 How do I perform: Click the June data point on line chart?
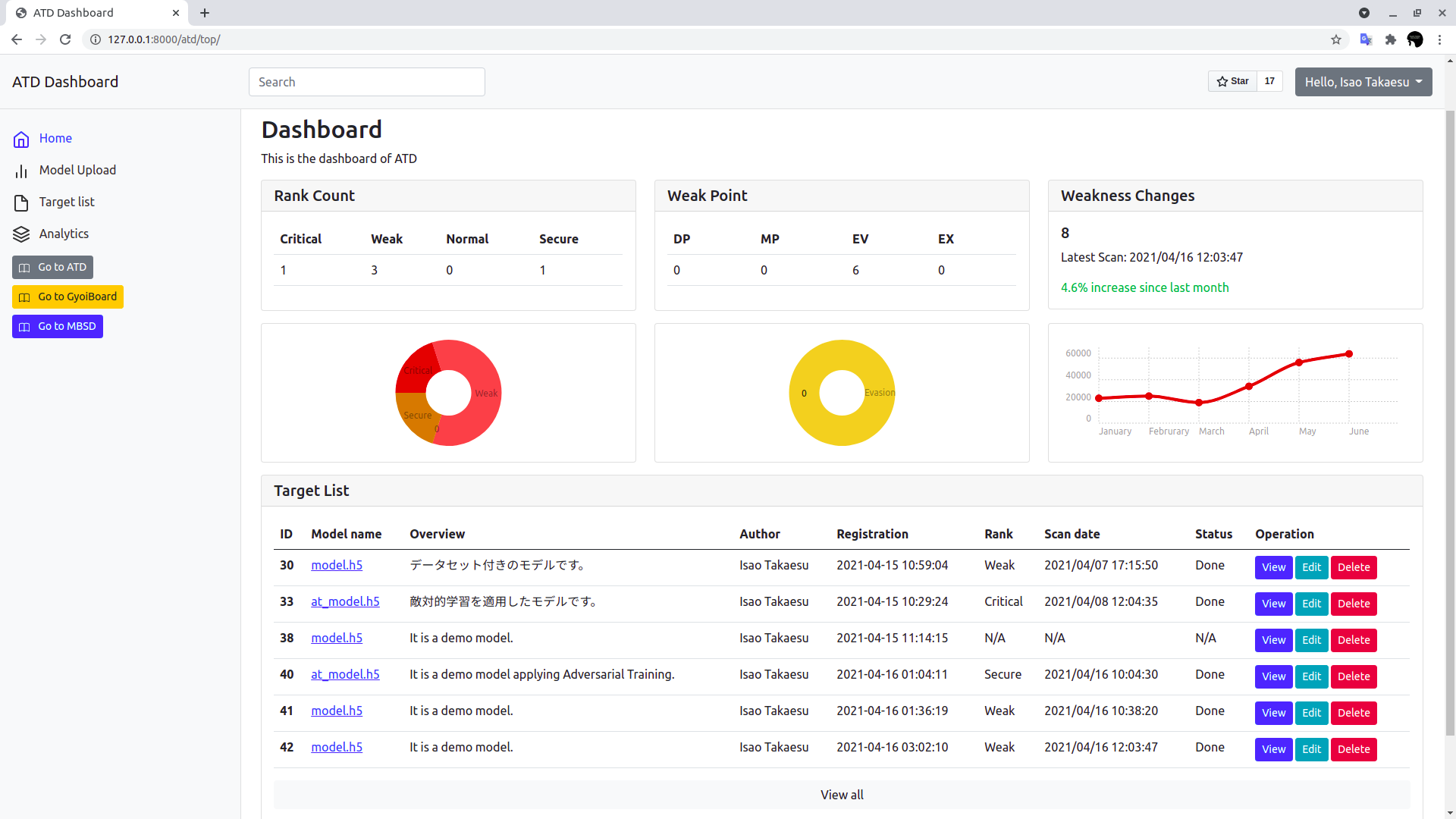pyautogui.click(x=1349, y=354)
